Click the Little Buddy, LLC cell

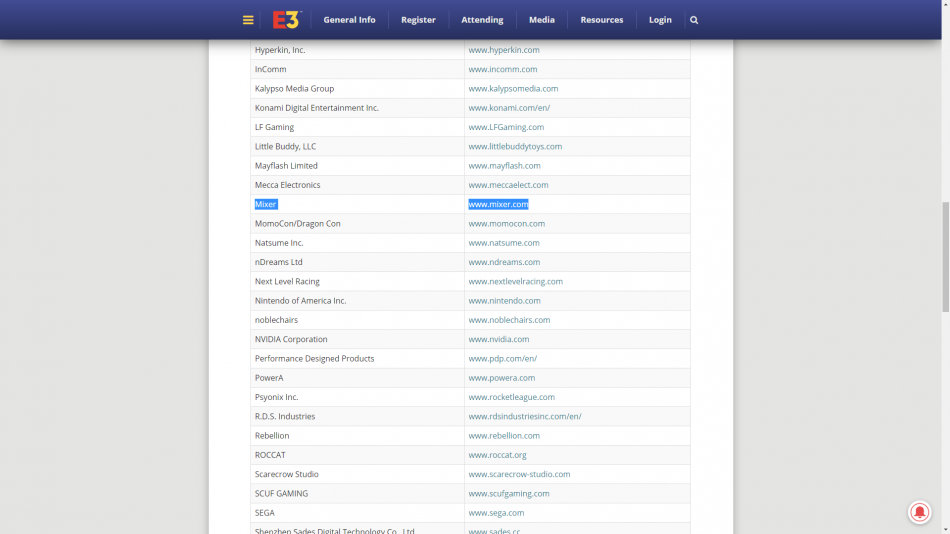click(x=357, y=147)
